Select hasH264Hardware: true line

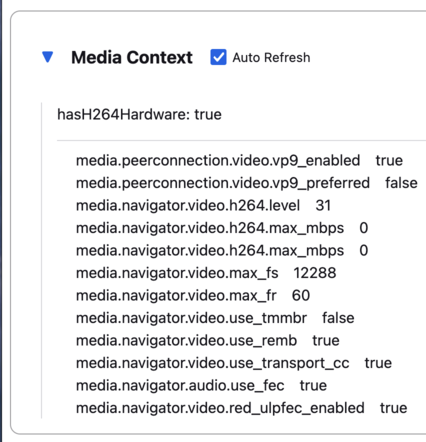[139, 114]
